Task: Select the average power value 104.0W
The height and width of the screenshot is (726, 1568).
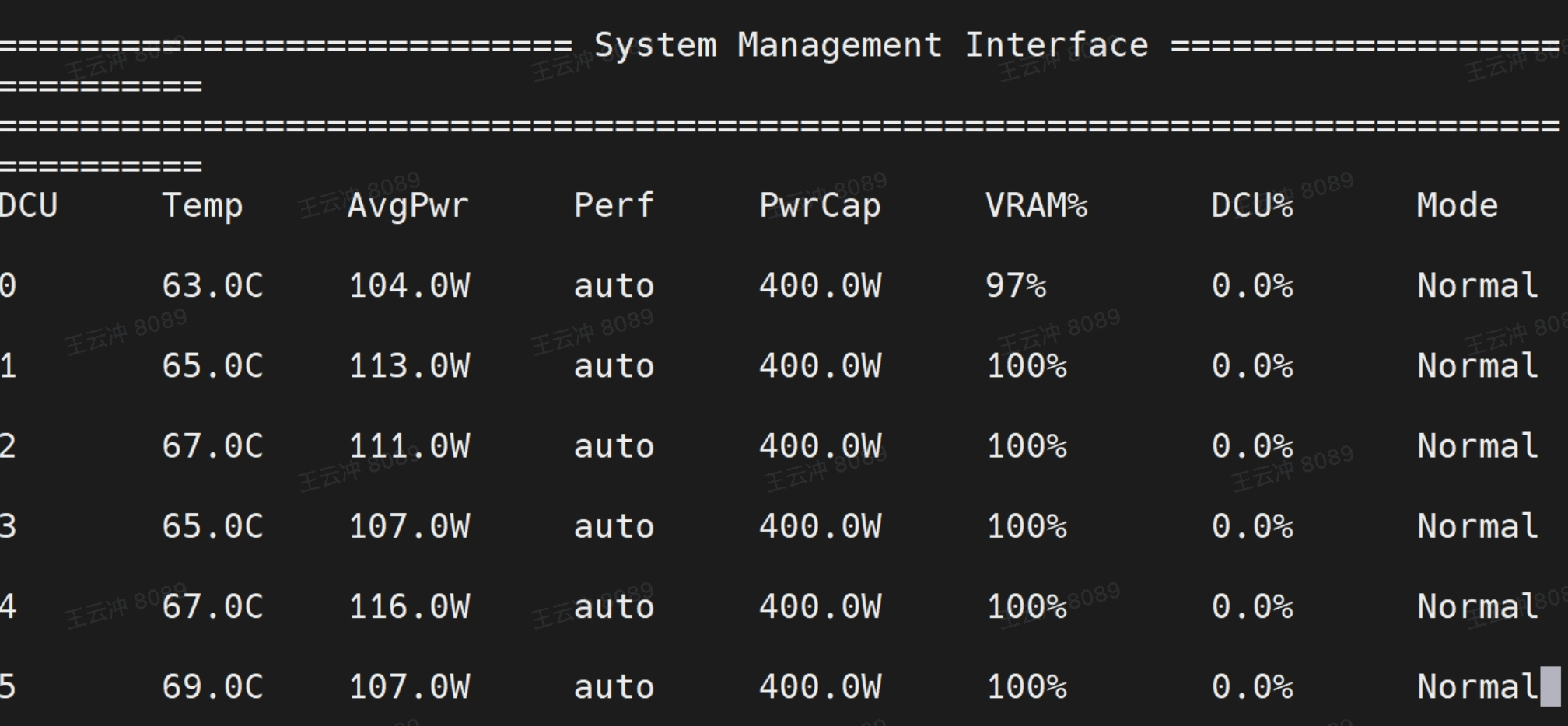Action: [x=409, y=286]
